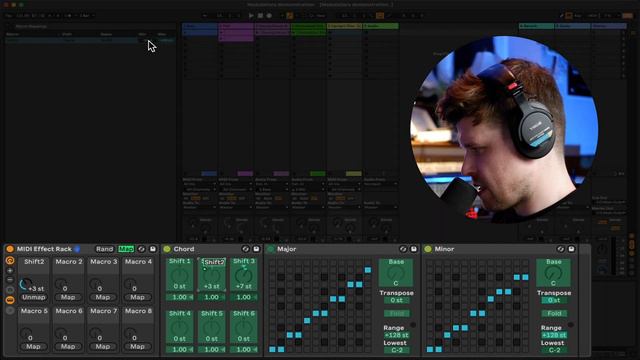This screenshot has height=360, width=640.
Task: Click the Map button under Macro 7
Action: pyautogui.click(x=103, y=347)
